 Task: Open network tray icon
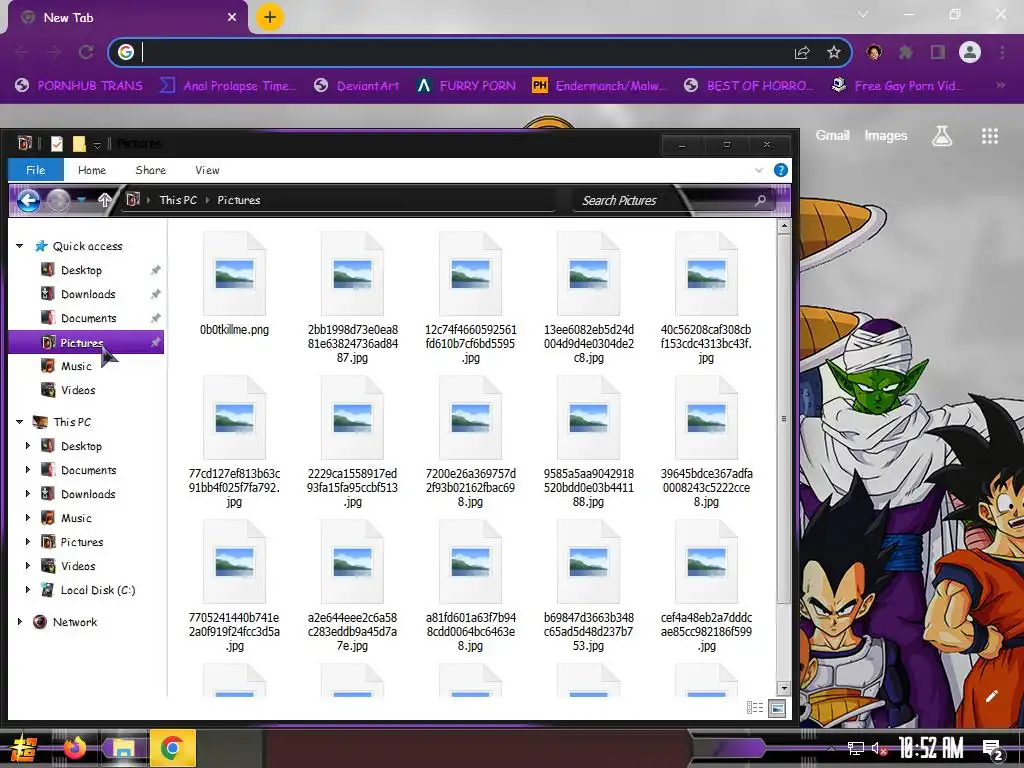856,748
